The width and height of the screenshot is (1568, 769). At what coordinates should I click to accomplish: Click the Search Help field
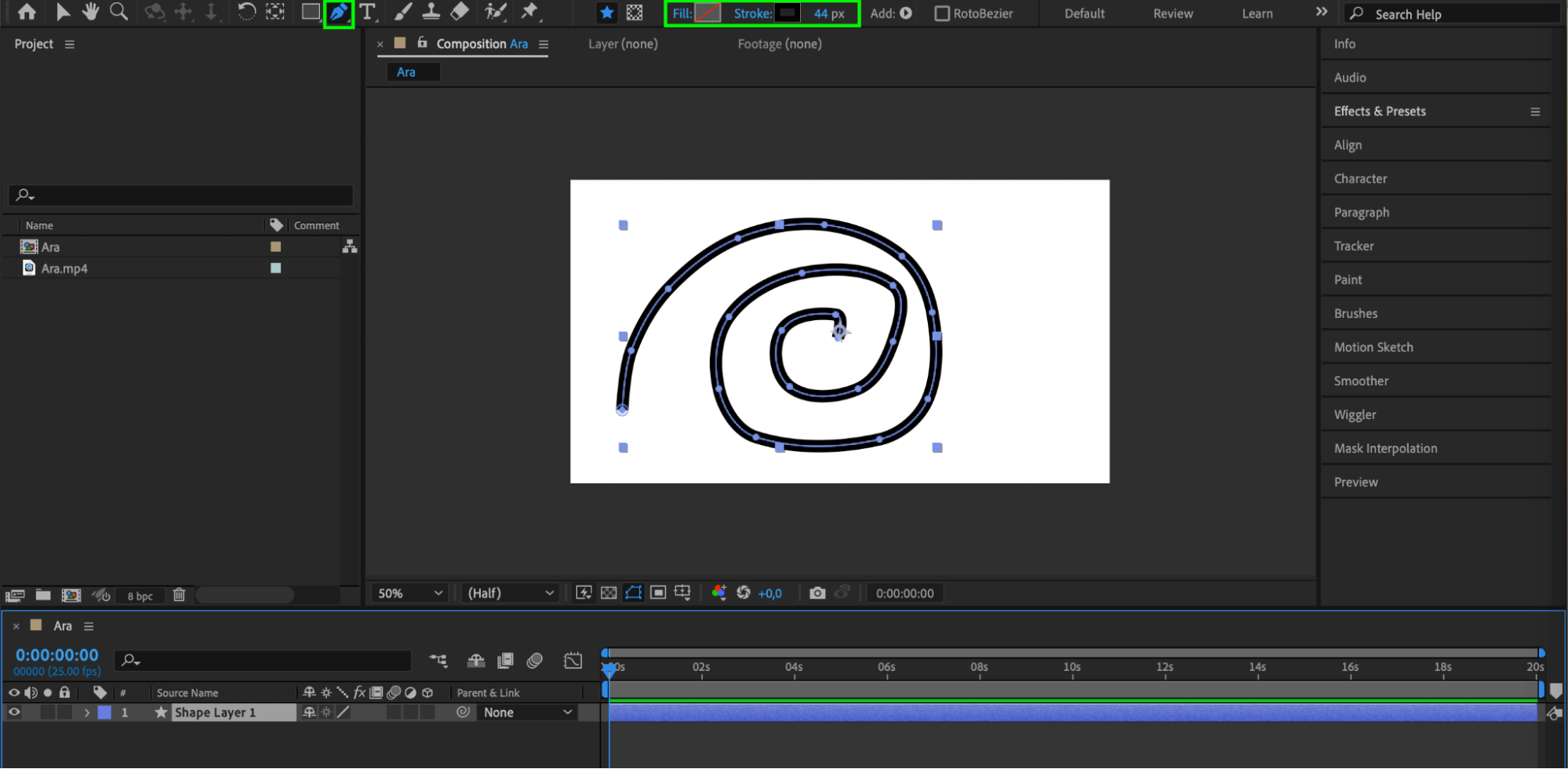pos(1459,14)
